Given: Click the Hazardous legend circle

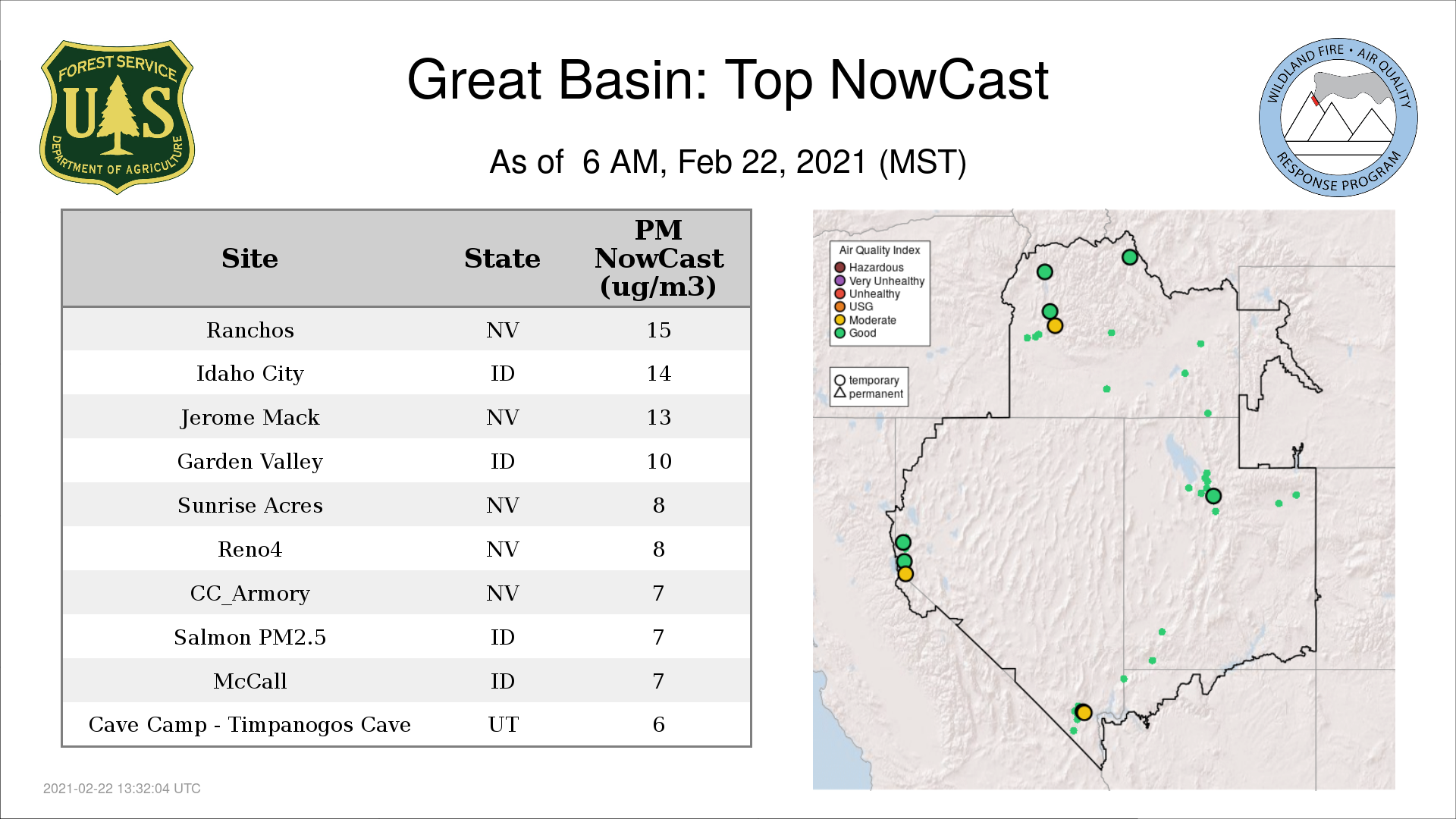Looking at the screenshot, I should 839,268.
